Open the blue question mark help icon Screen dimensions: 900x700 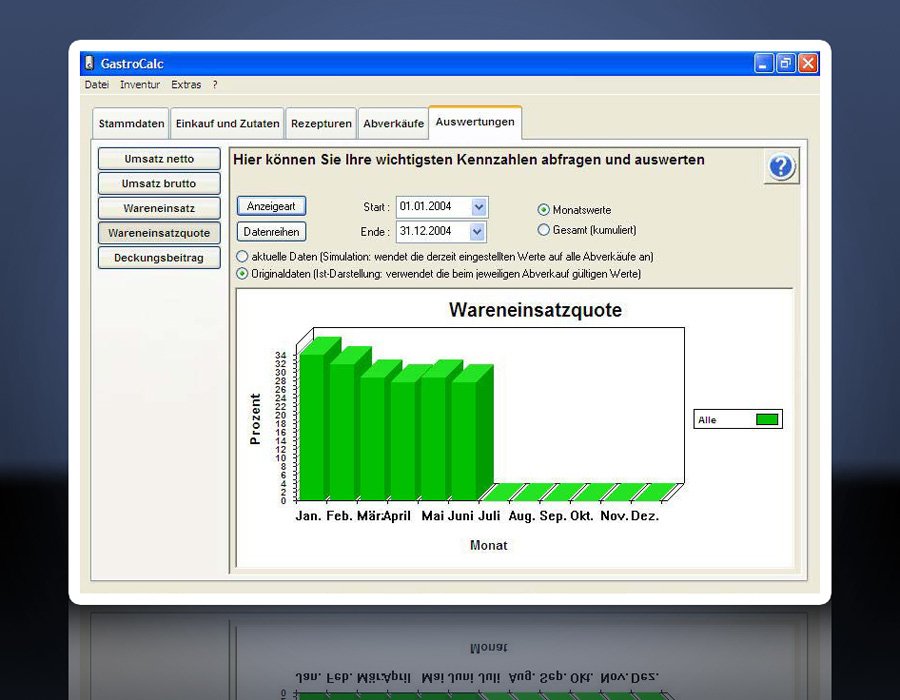point(781,167)
